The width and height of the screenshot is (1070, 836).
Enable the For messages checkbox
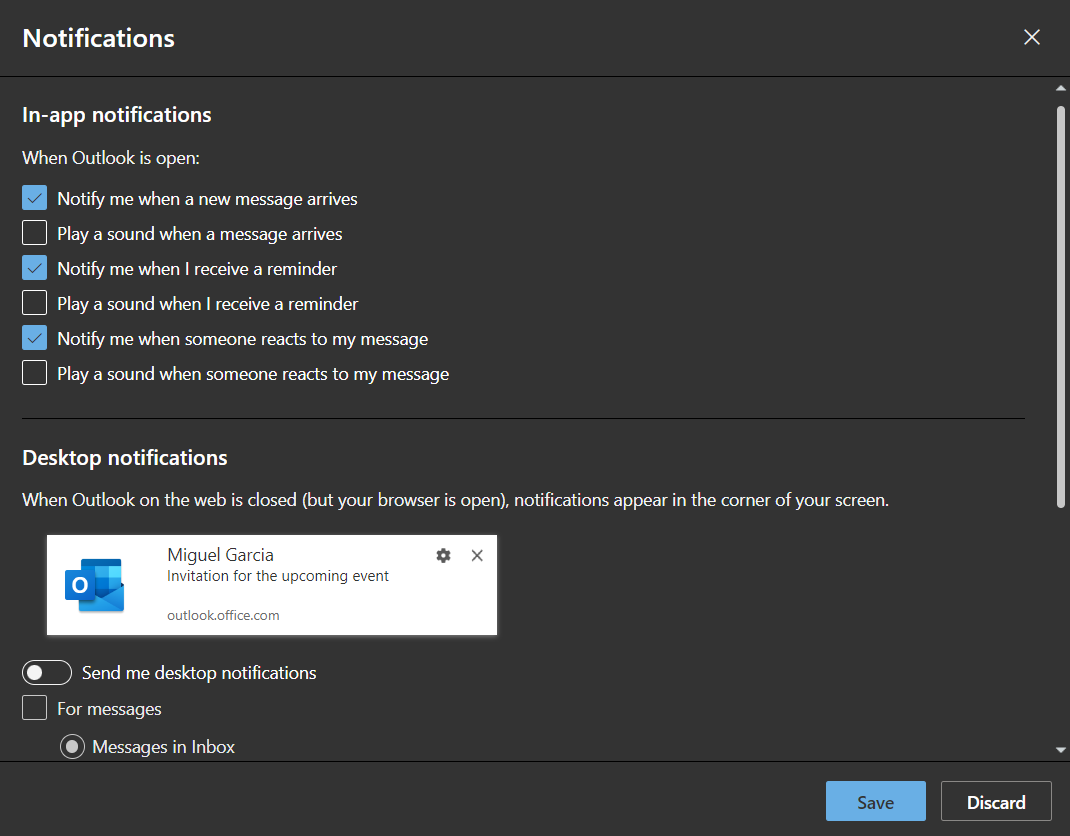tap(34, 707)
